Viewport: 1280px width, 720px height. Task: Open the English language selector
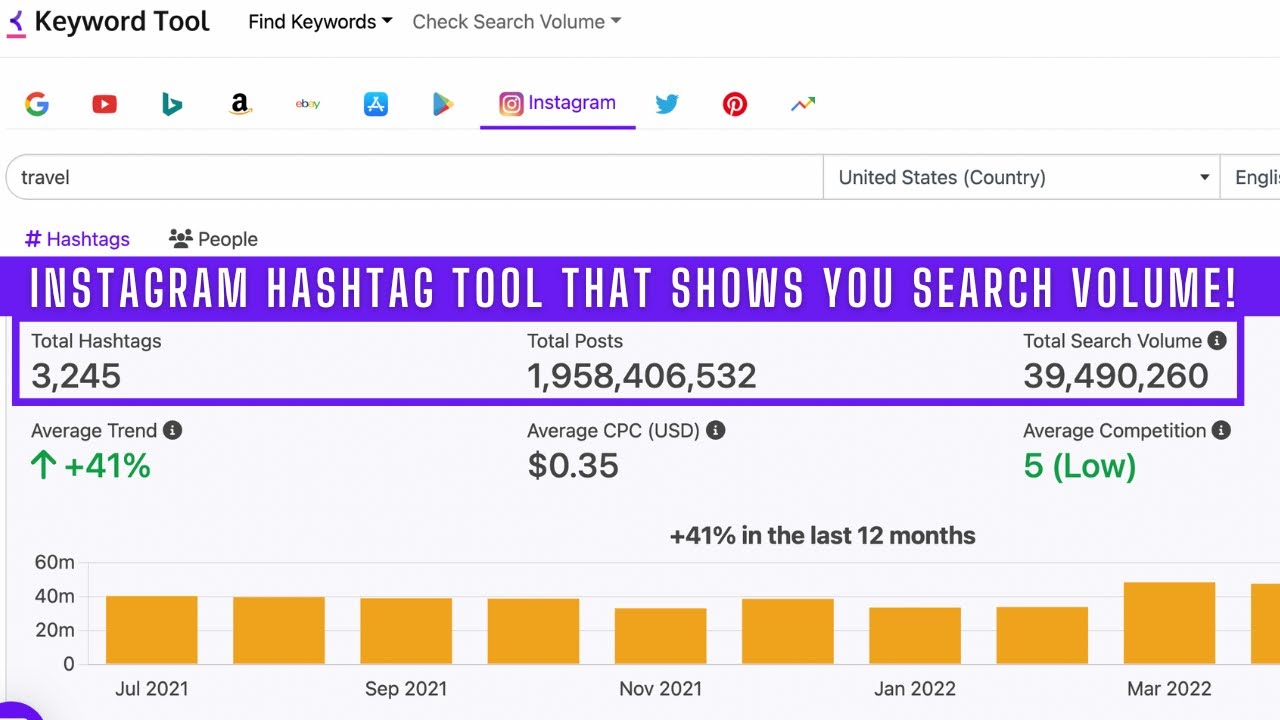click(1250, 177)
